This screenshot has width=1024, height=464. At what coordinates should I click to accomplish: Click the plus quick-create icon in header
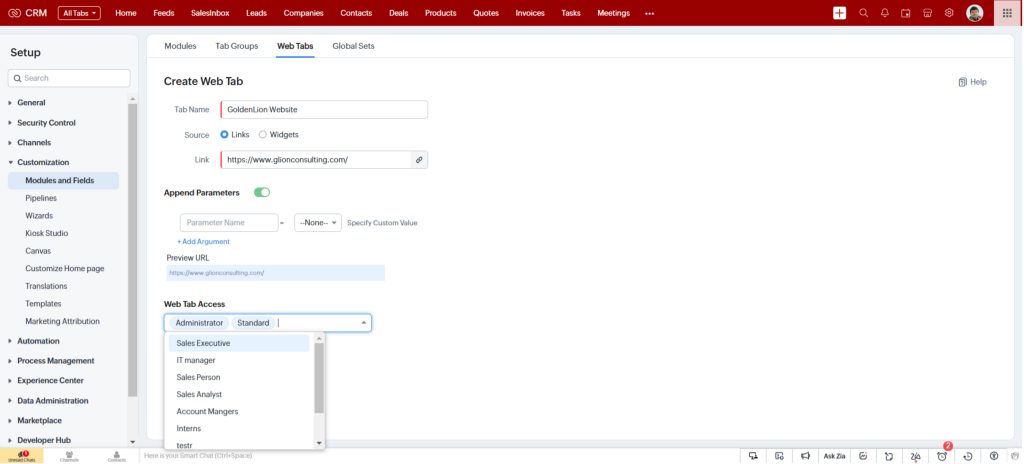839,13
